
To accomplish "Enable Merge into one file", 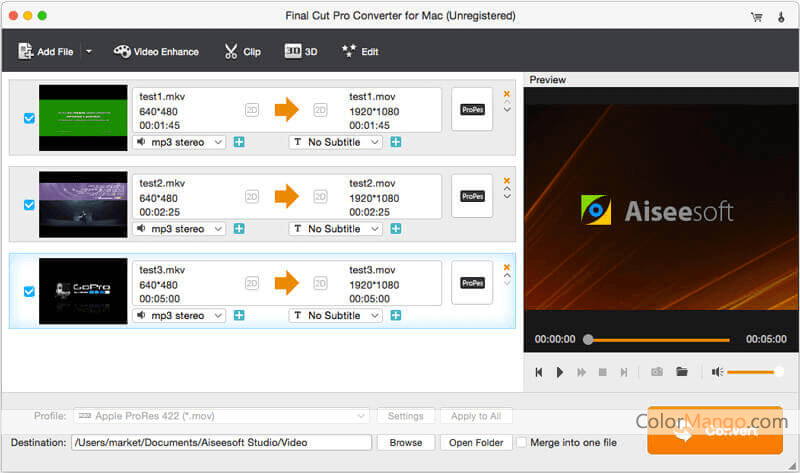I will [x=522, y=442].
